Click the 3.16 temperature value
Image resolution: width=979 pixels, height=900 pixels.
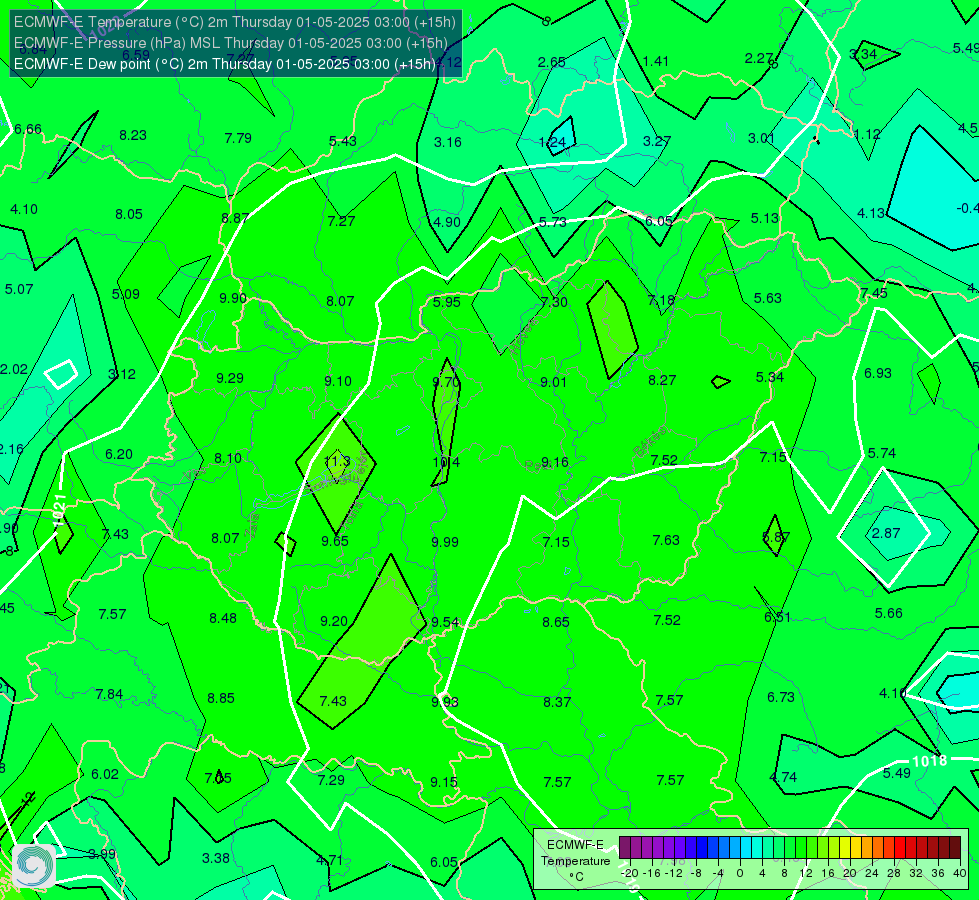(448, 142)
